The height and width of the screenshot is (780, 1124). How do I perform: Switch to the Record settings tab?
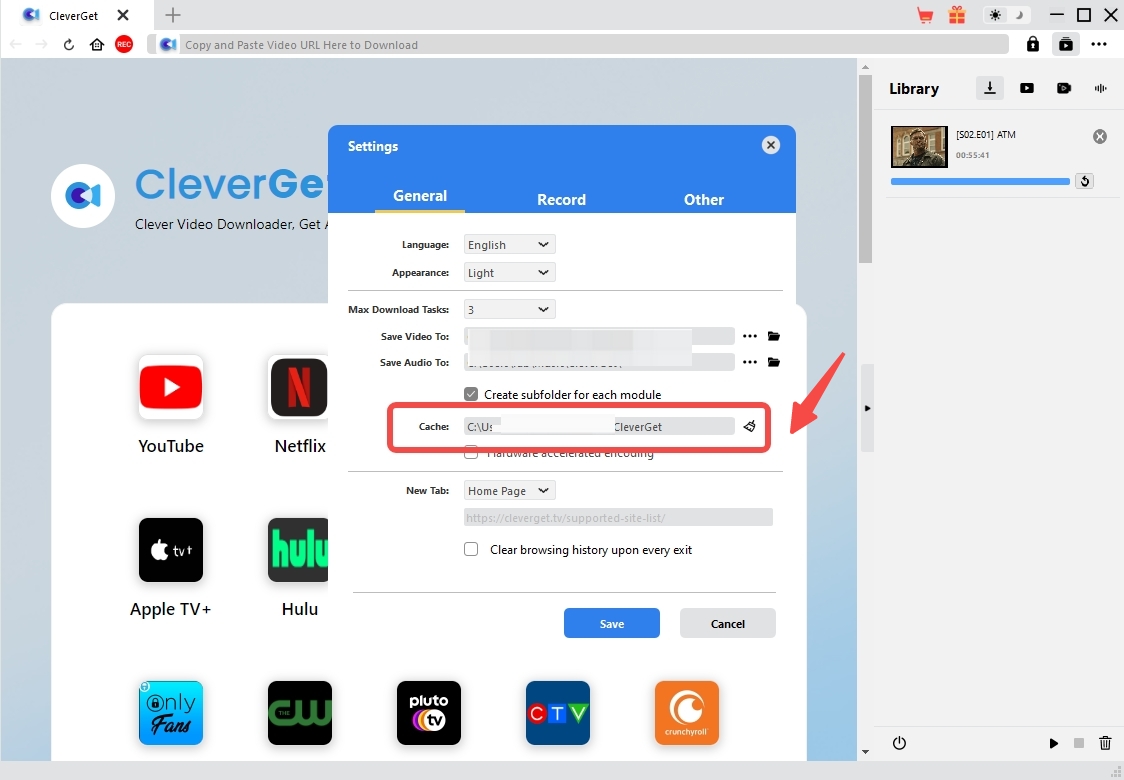561,200
